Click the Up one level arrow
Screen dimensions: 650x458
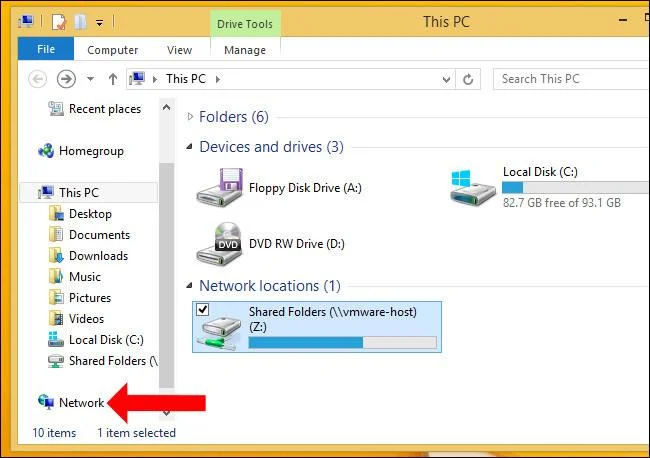(113, 79)
